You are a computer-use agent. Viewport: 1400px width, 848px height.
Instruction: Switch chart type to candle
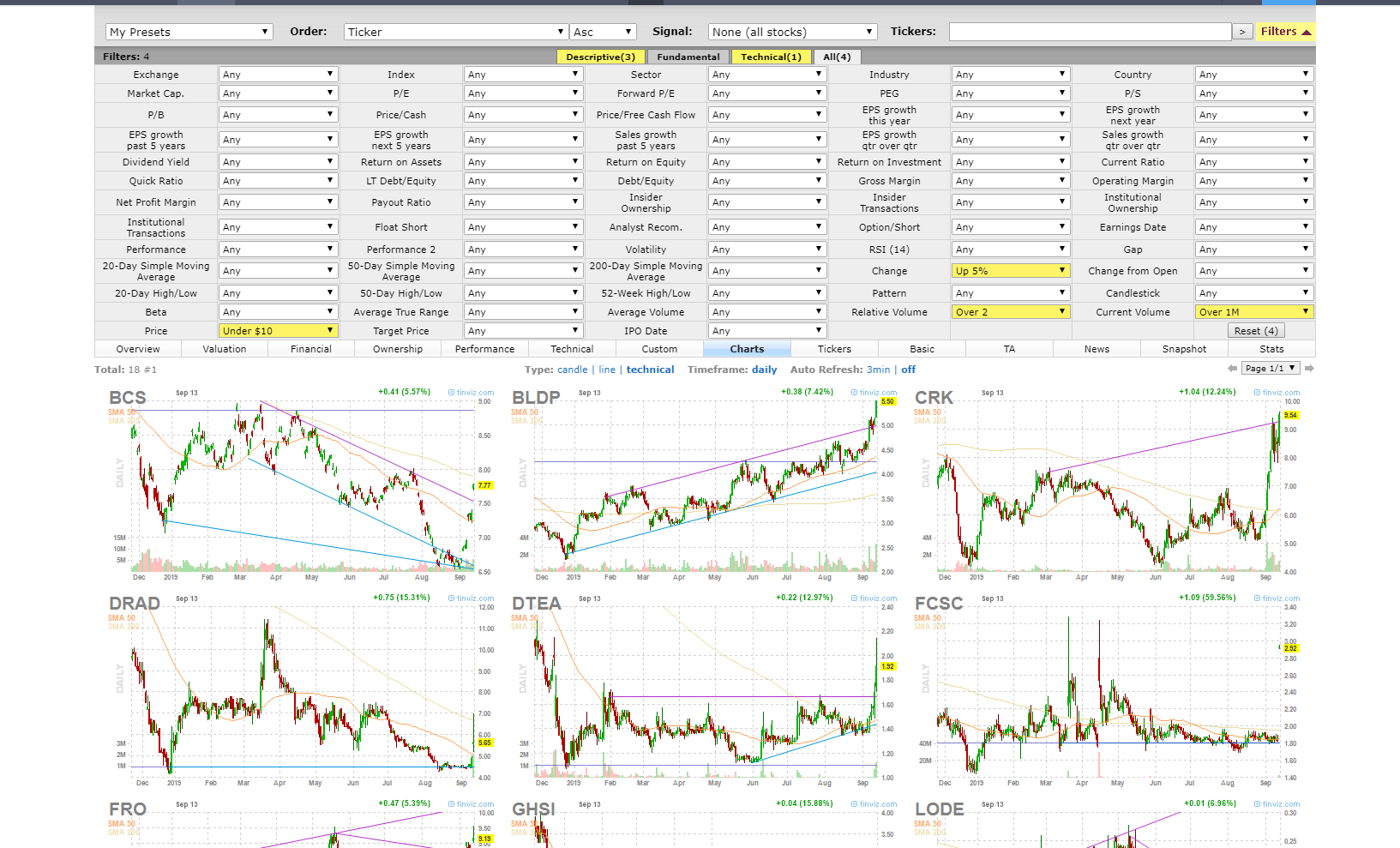tap(573, 370)
